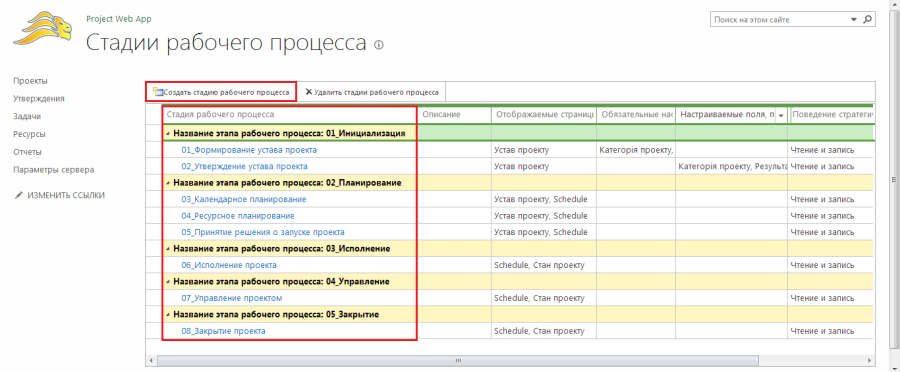
Task: Open 02_Утверждение устава проекта stage
Action: (245, 166)
